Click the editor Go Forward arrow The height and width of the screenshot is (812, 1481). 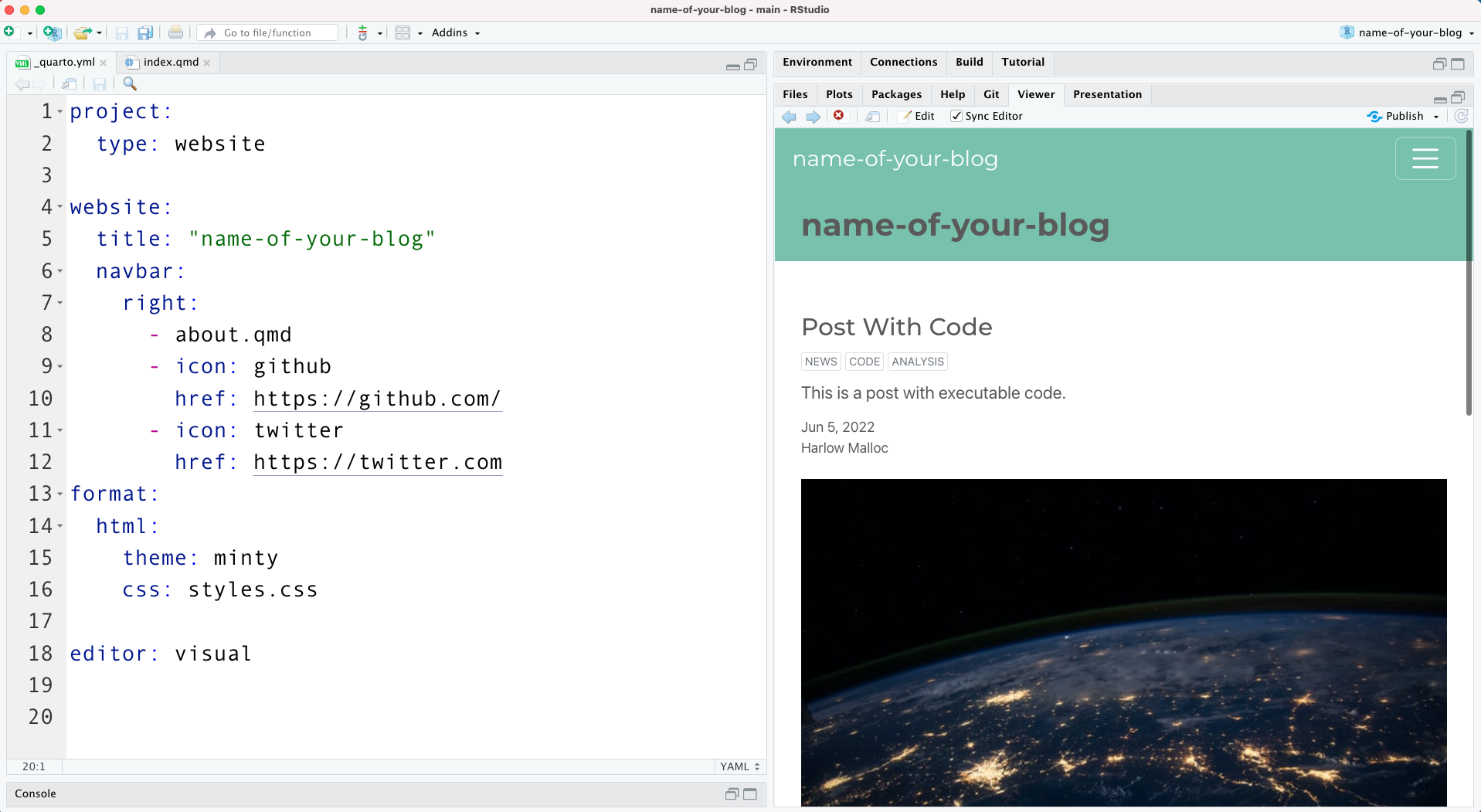click(39, 83)
